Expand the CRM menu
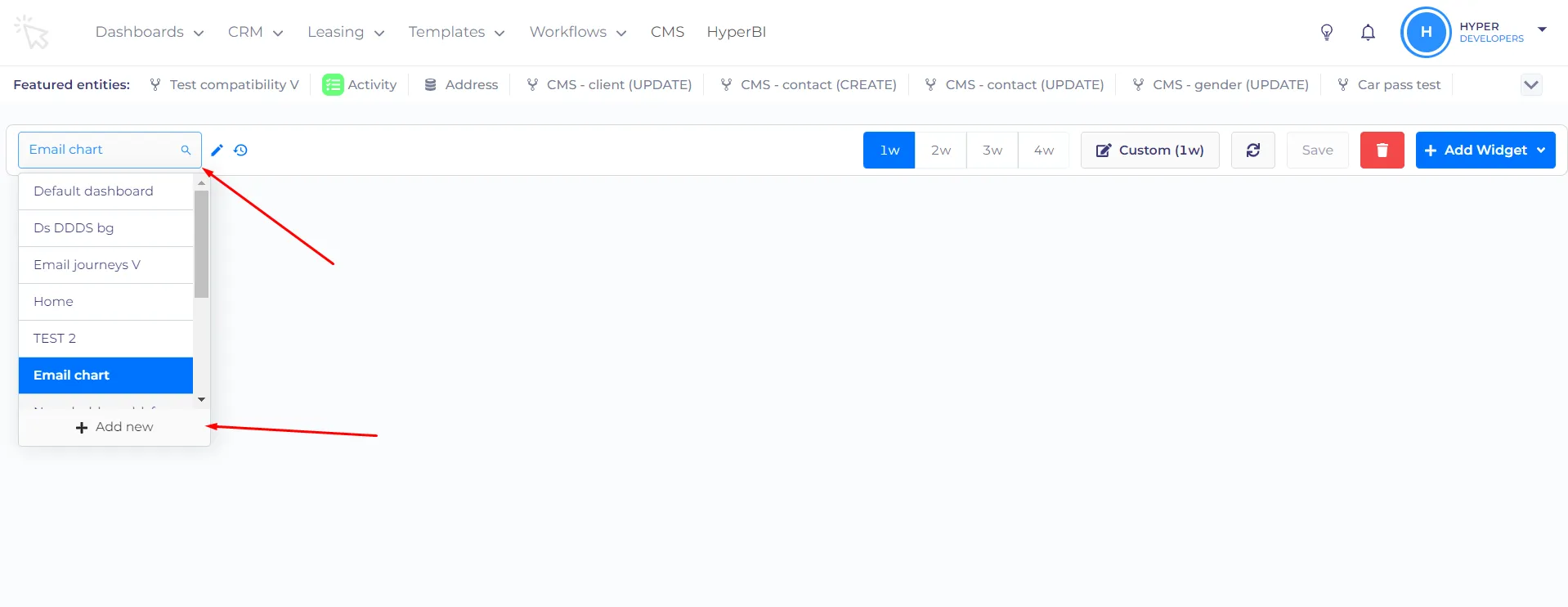 pos(256,32)
